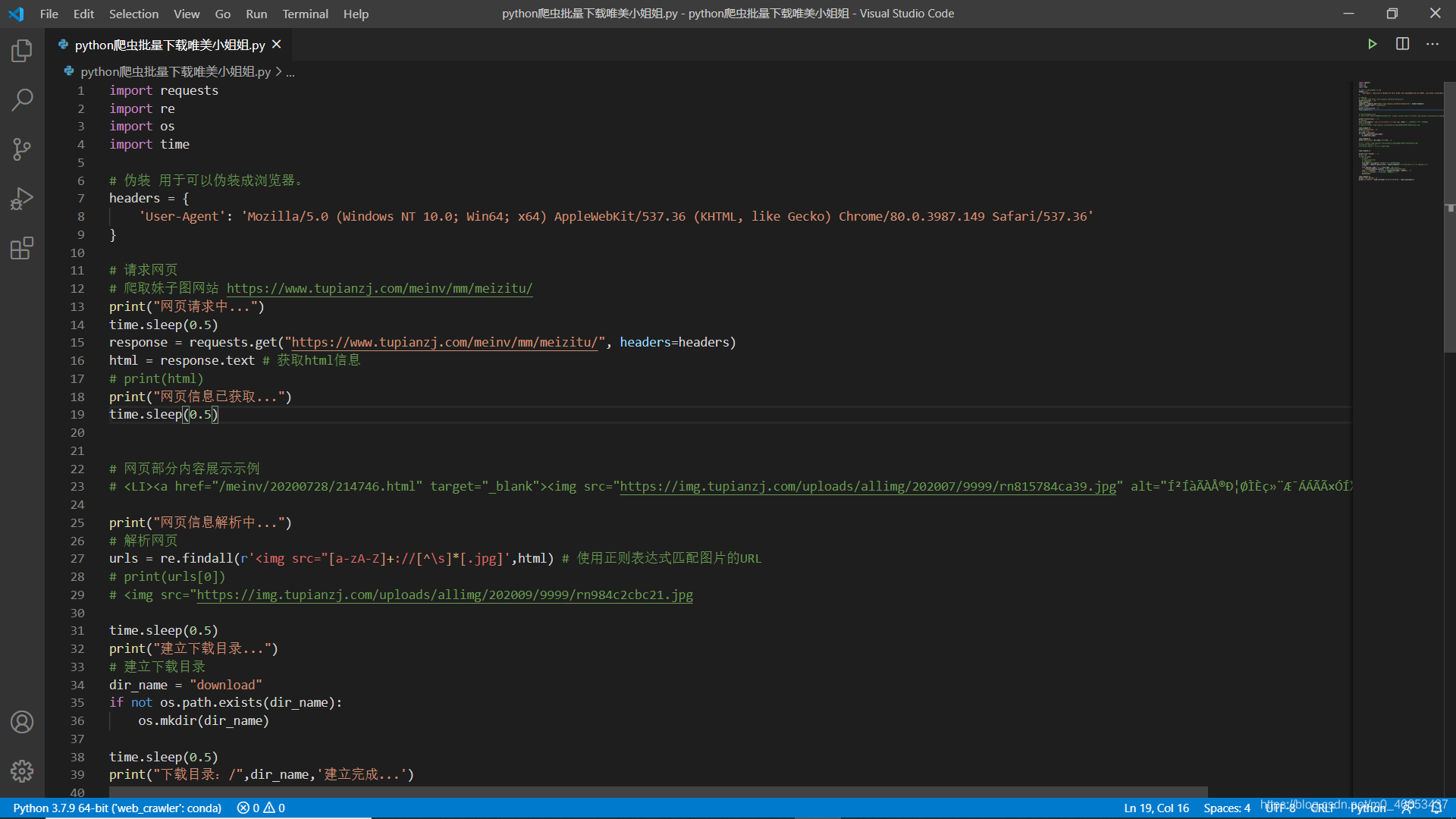Change end of line sequence CRLF
The image size is (1456, 819).
(x=1322, y=808)
